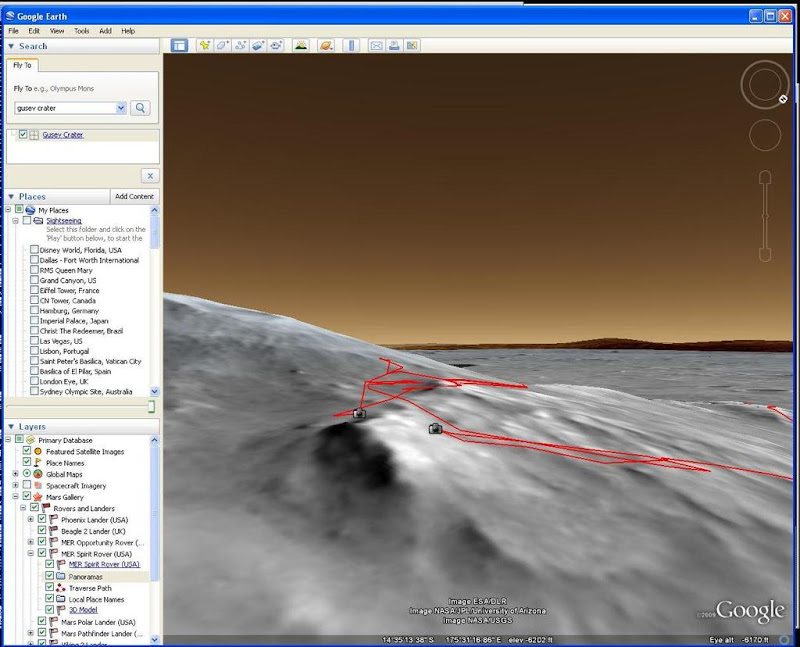Expand the Phoenix Lander (USA) tree node
Image resolution: width=800 pixels, height=647 pixels.
coord(30,520)
